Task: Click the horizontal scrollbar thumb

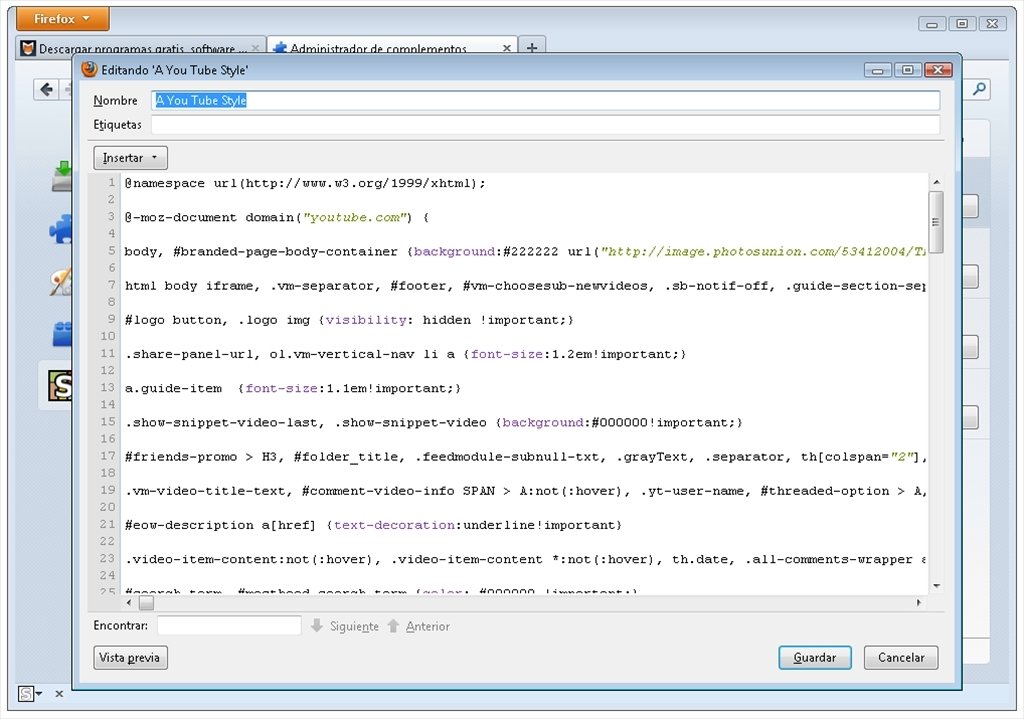Action: coord(146,603)
